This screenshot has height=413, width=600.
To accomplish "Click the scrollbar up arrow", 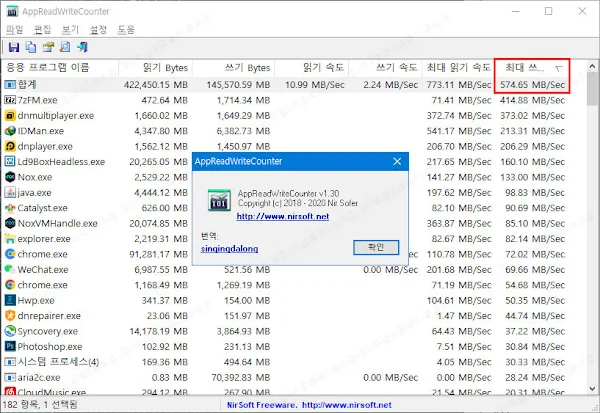I will [x=592, y=66].
